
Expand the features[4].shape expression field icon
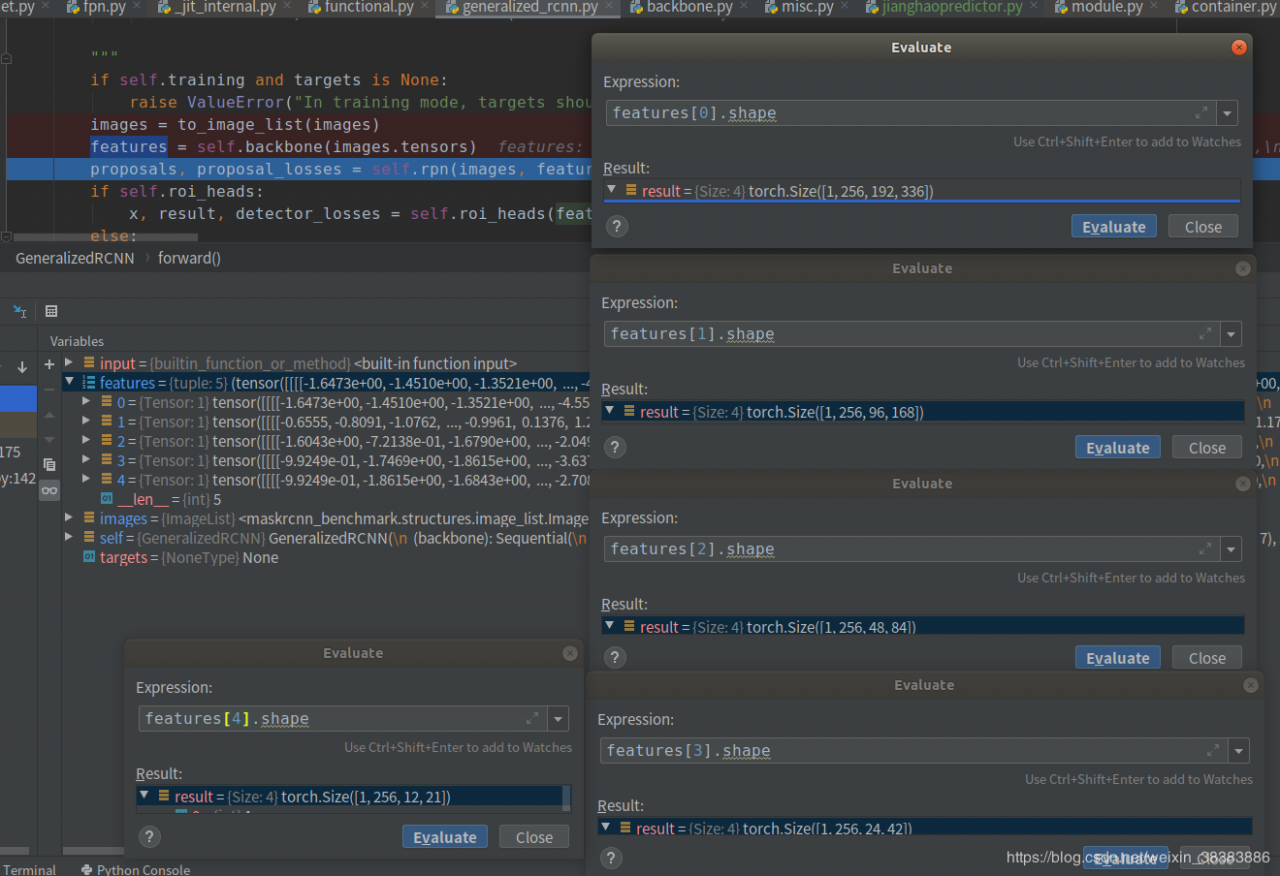533,718
